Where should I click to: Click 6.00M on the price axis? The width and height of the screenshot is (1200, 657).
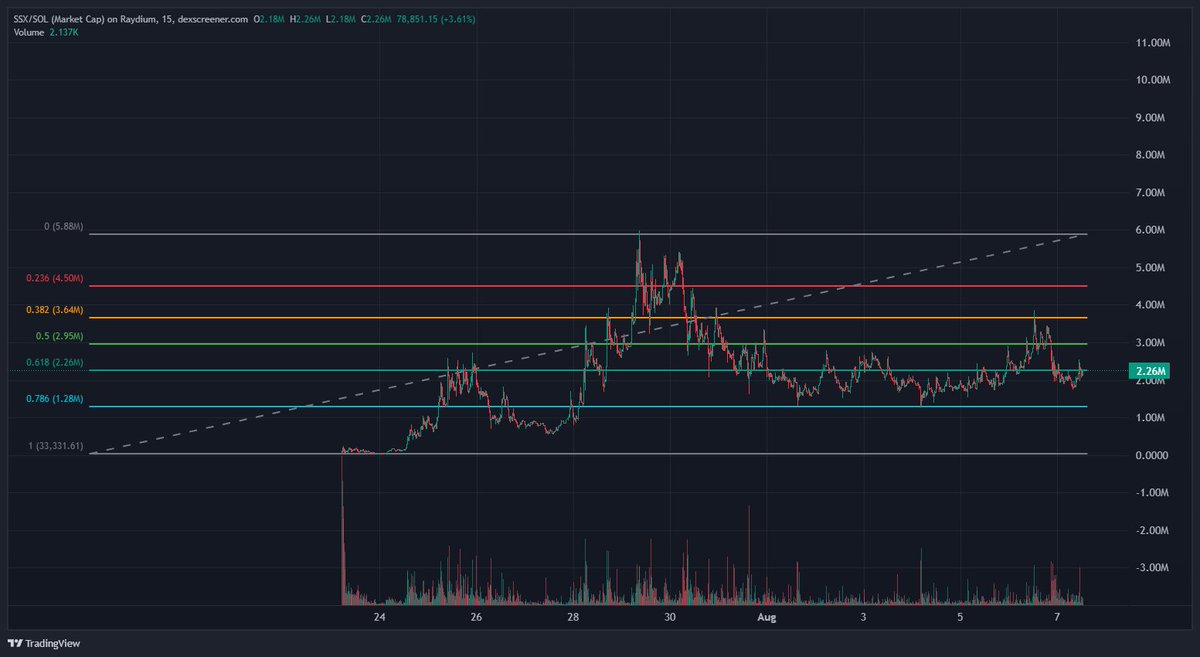point(1149,230)
